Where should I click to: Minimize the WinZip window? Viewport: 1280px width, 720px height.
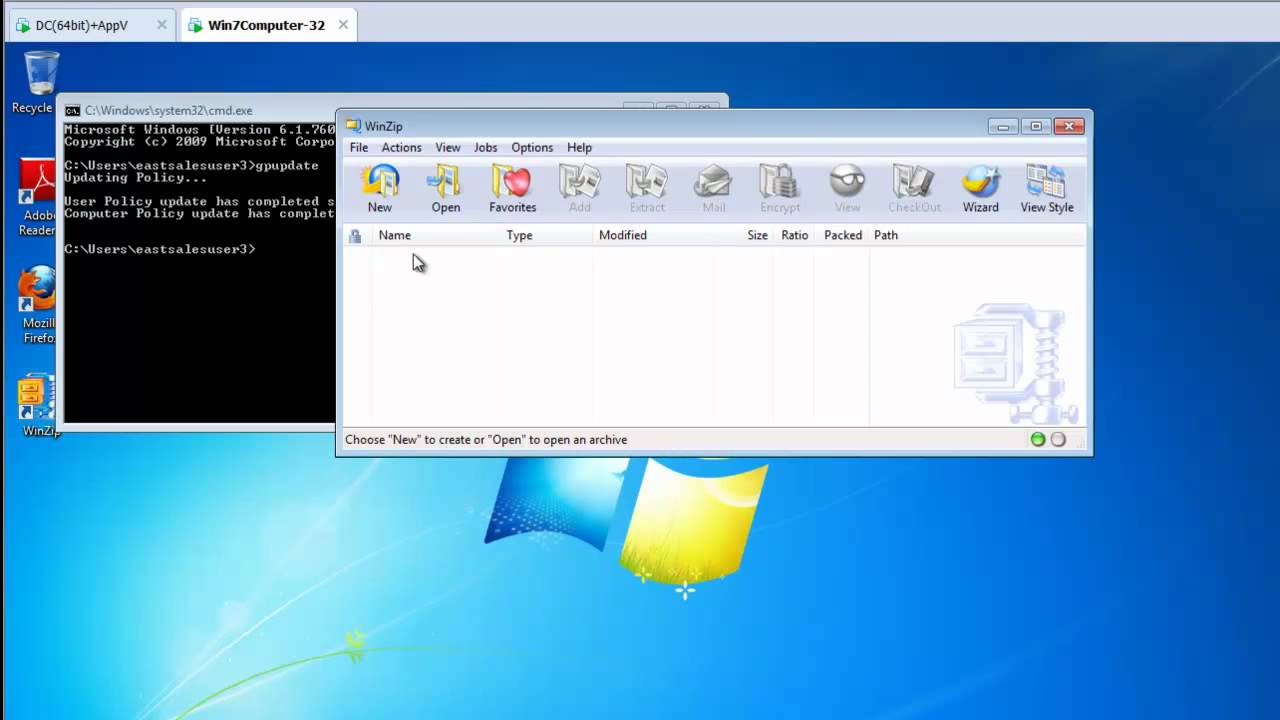click(x=1003, y=126)
